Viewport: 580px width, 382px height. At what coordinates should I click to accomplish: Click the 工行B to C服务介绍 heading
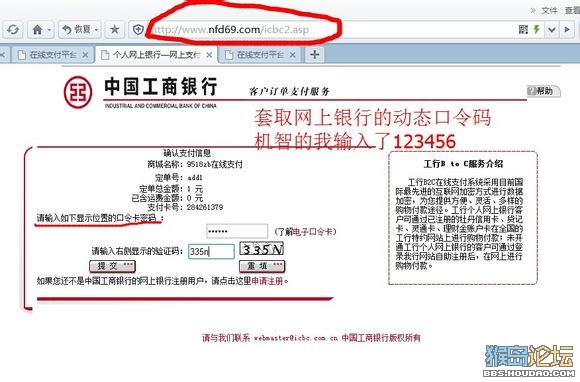click(x=463, y=163)
